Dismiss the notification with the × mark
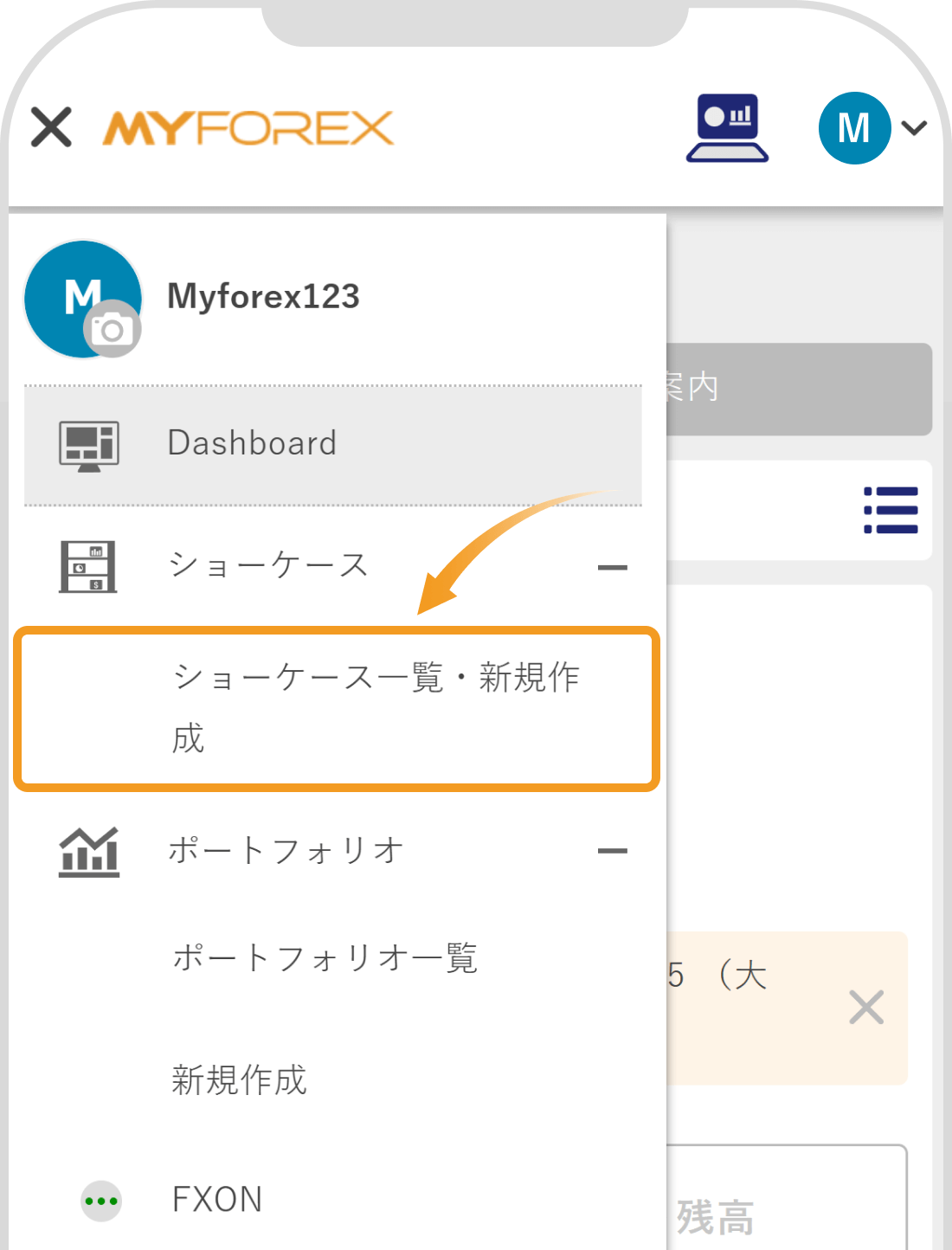This screenshot has height=1250, width=952. coord(865,1008)
